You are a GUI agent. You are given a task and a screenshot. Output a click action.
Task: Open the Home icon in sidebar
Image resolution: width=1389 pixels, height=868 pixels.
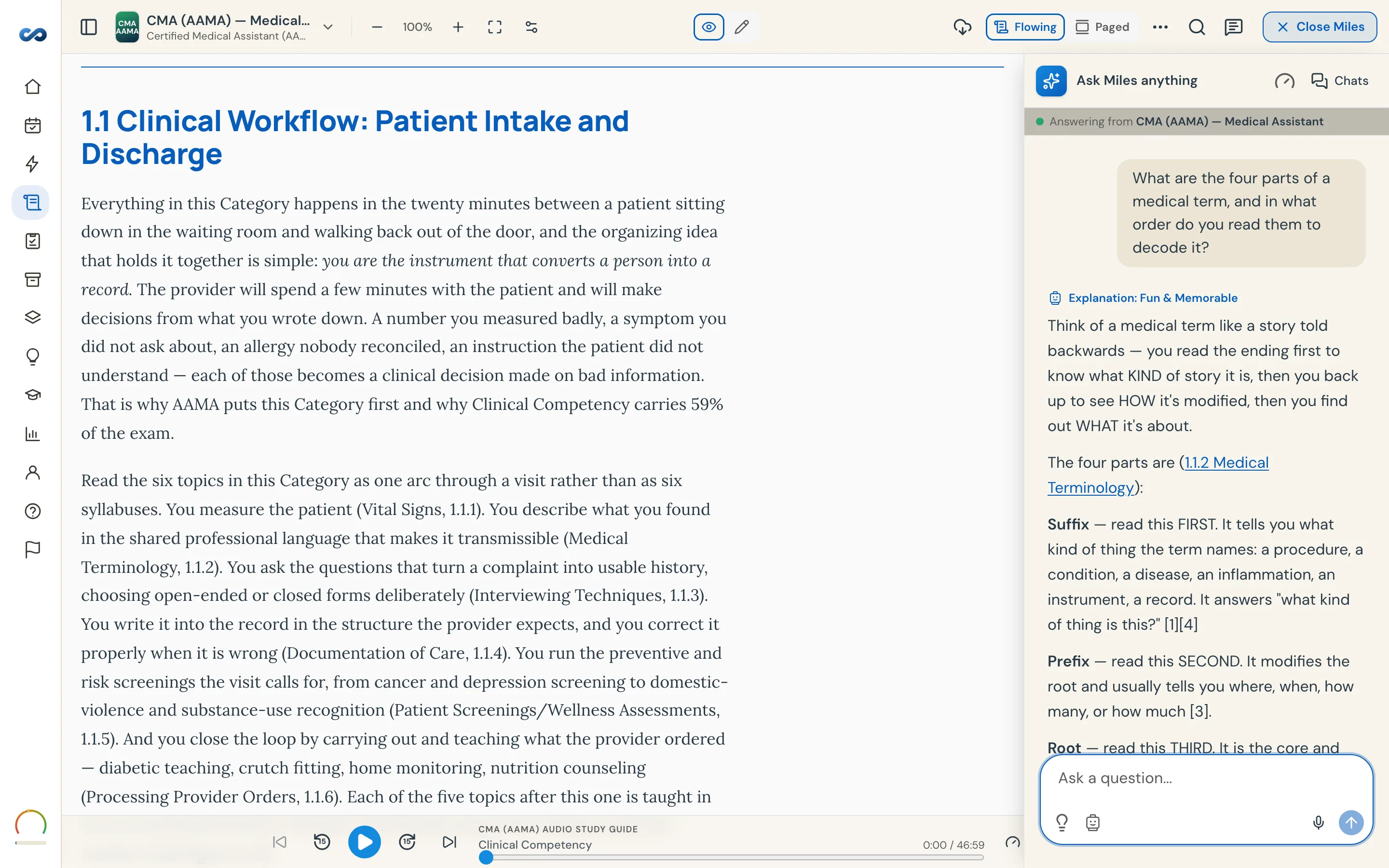(x=33, y=87)
